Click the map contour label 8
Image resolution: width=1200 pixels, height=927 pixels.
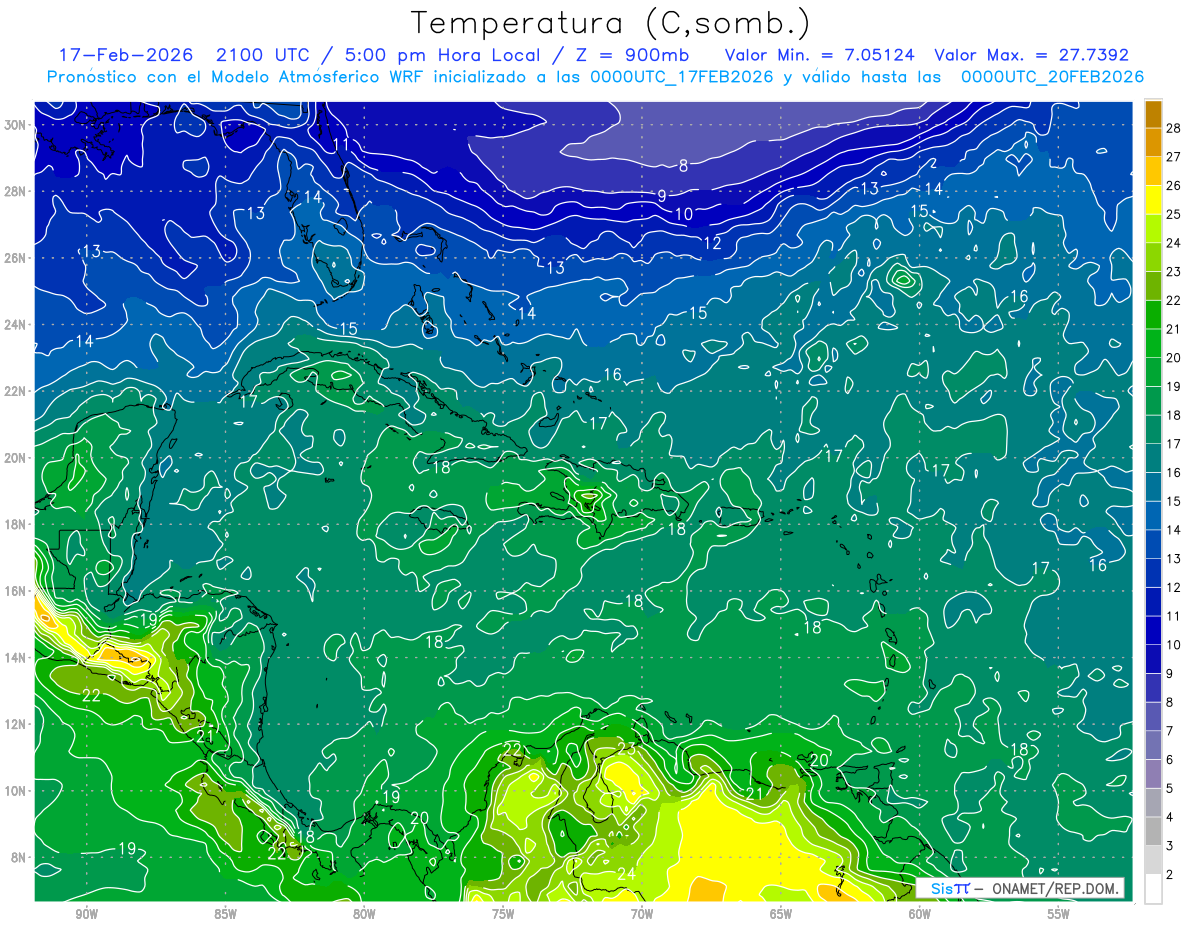tap(684, 166)
